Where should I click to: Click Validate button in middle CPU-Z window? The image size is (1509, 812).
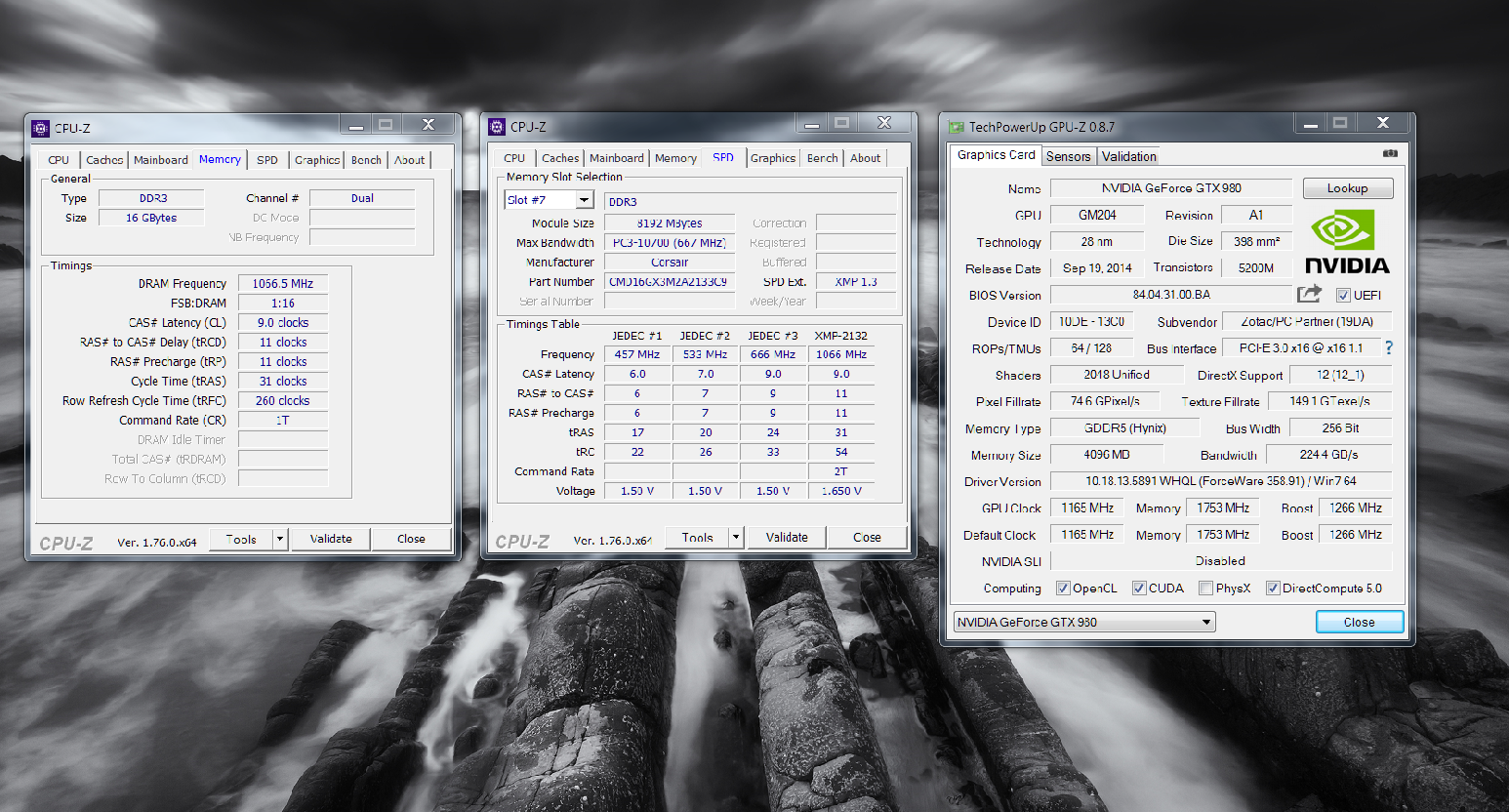coord(787,537)
